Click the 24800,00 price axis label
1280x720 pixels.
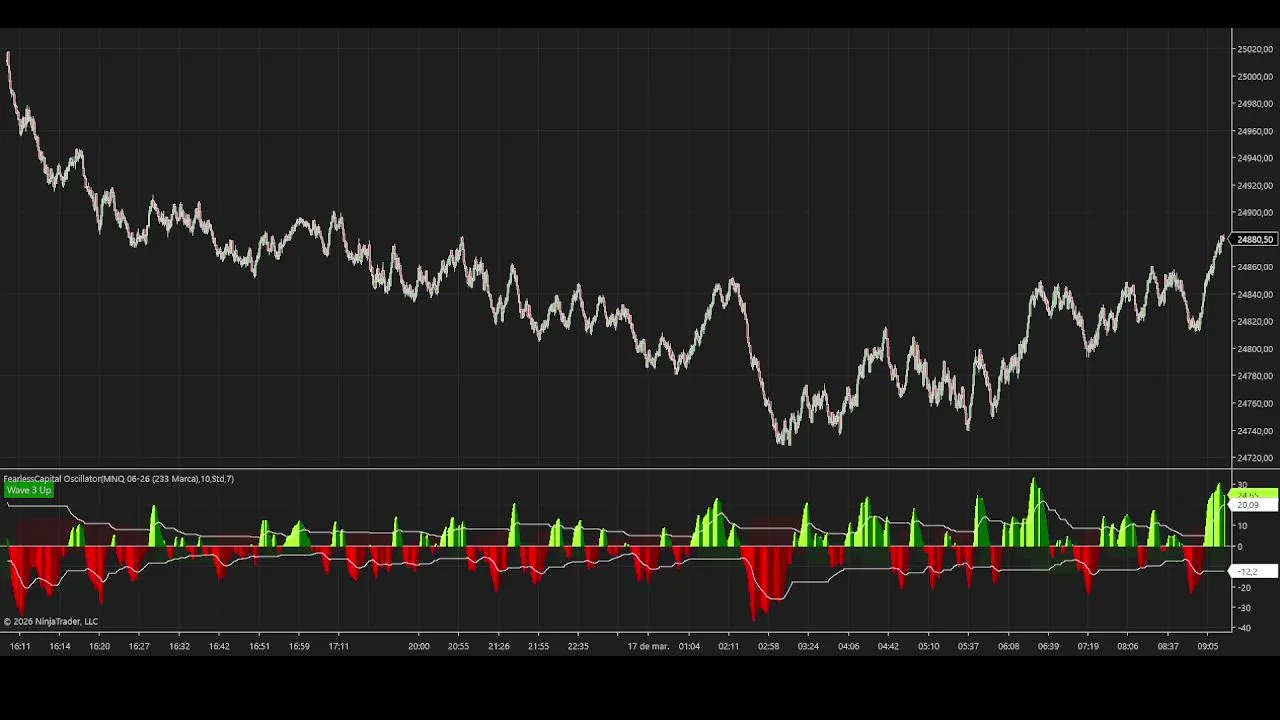(1255, 349)
